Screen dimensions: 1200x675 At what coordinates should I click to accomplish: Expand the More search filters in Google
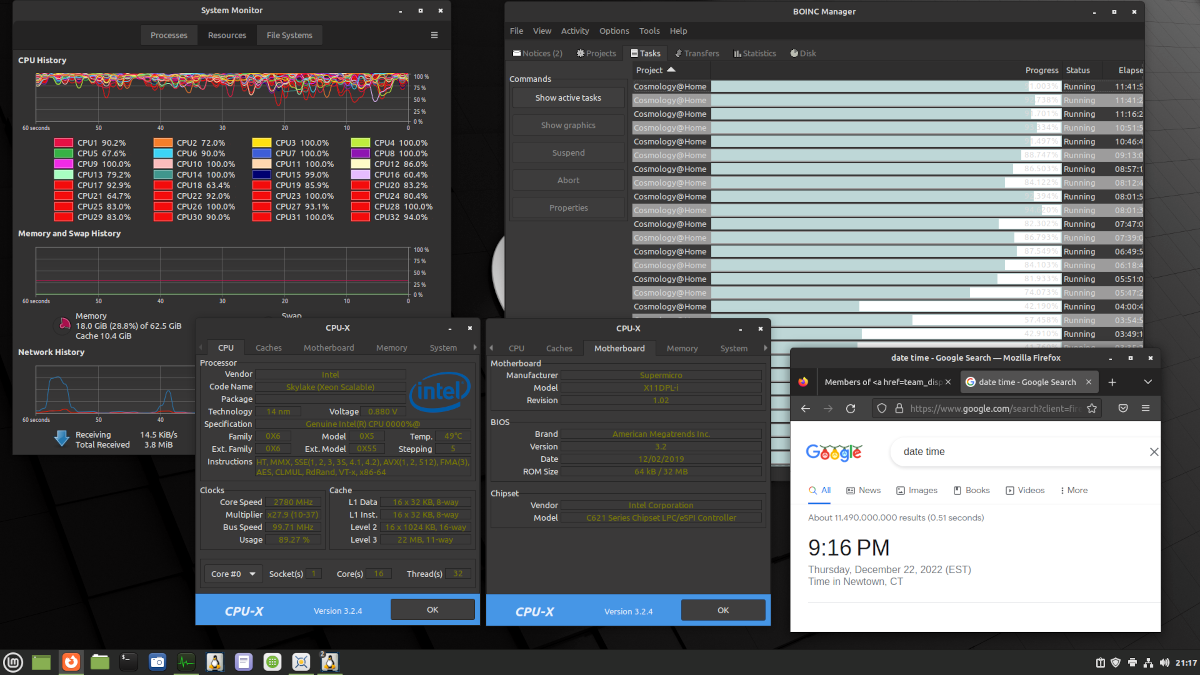pos(1073,490)
